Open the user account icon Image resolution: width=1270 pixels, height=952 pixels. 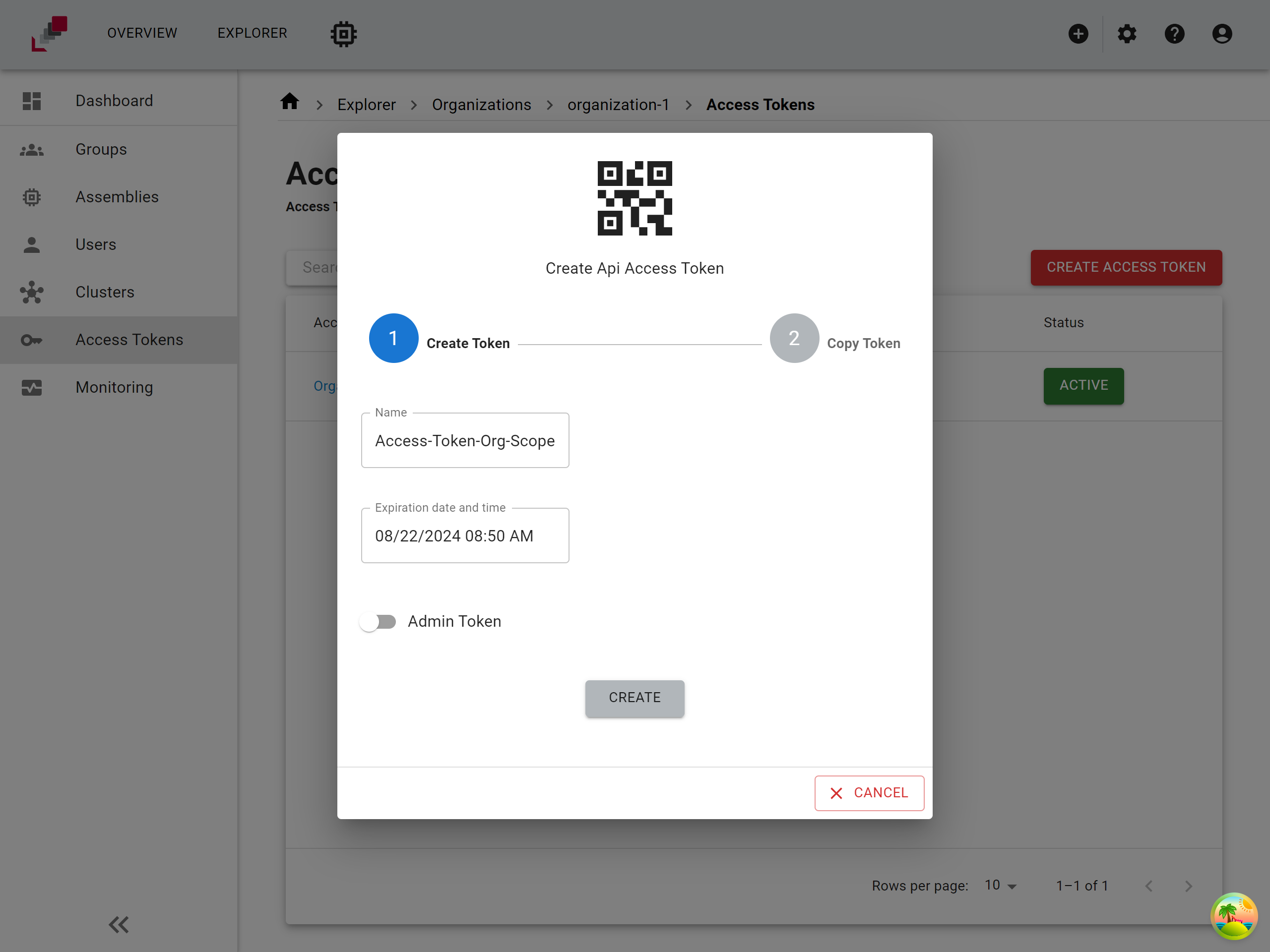(1222, 34)
